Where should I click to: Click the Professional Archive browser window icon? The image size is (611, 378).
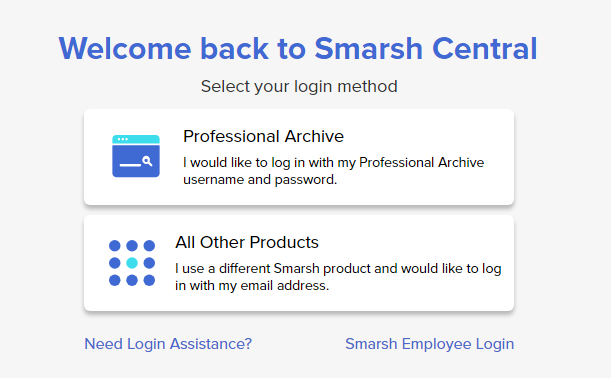136,156
